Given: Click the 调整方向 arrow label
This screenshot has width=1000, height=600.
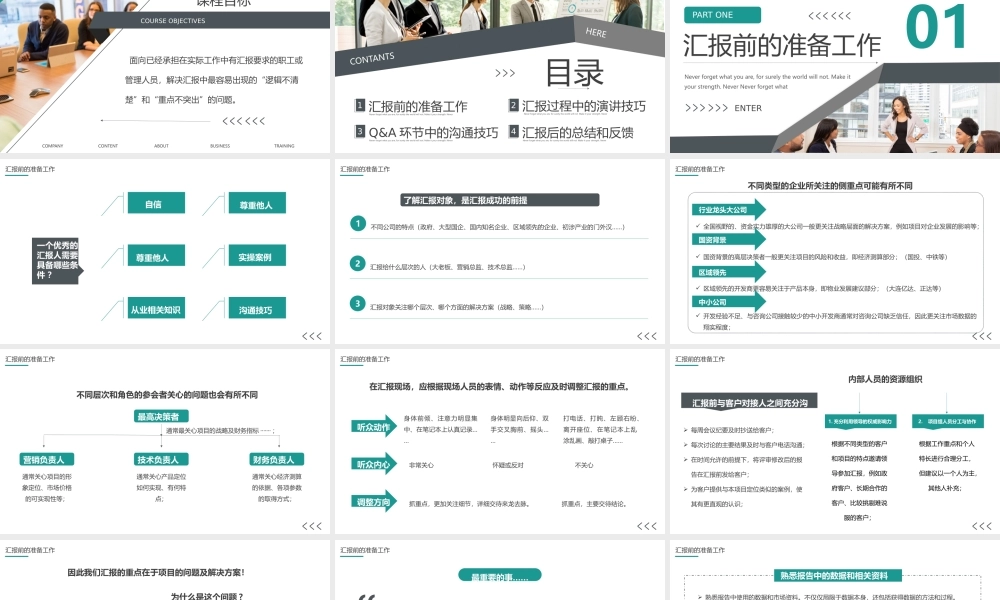Looking at the screenshot, I should click(374, 502).
